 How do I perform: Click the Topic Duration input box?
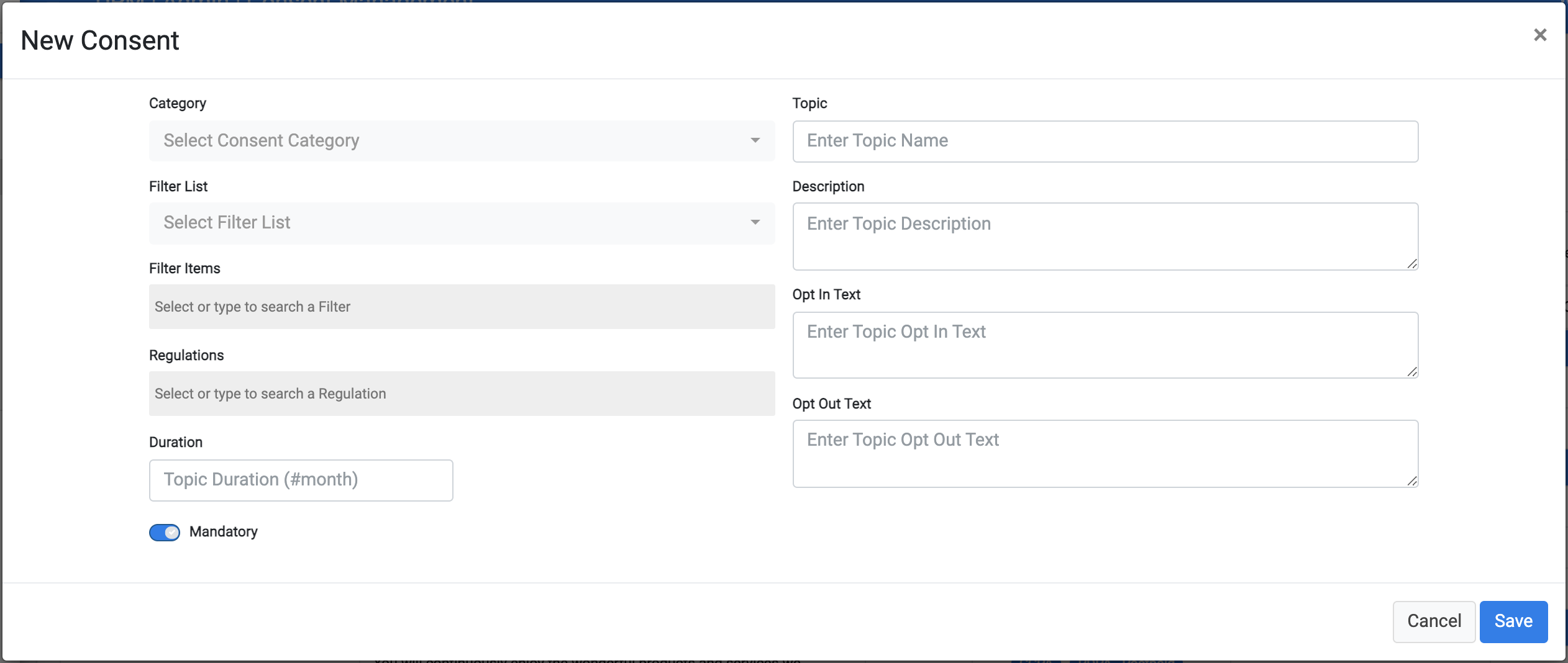pyautogui.click(x=300, y=479)
